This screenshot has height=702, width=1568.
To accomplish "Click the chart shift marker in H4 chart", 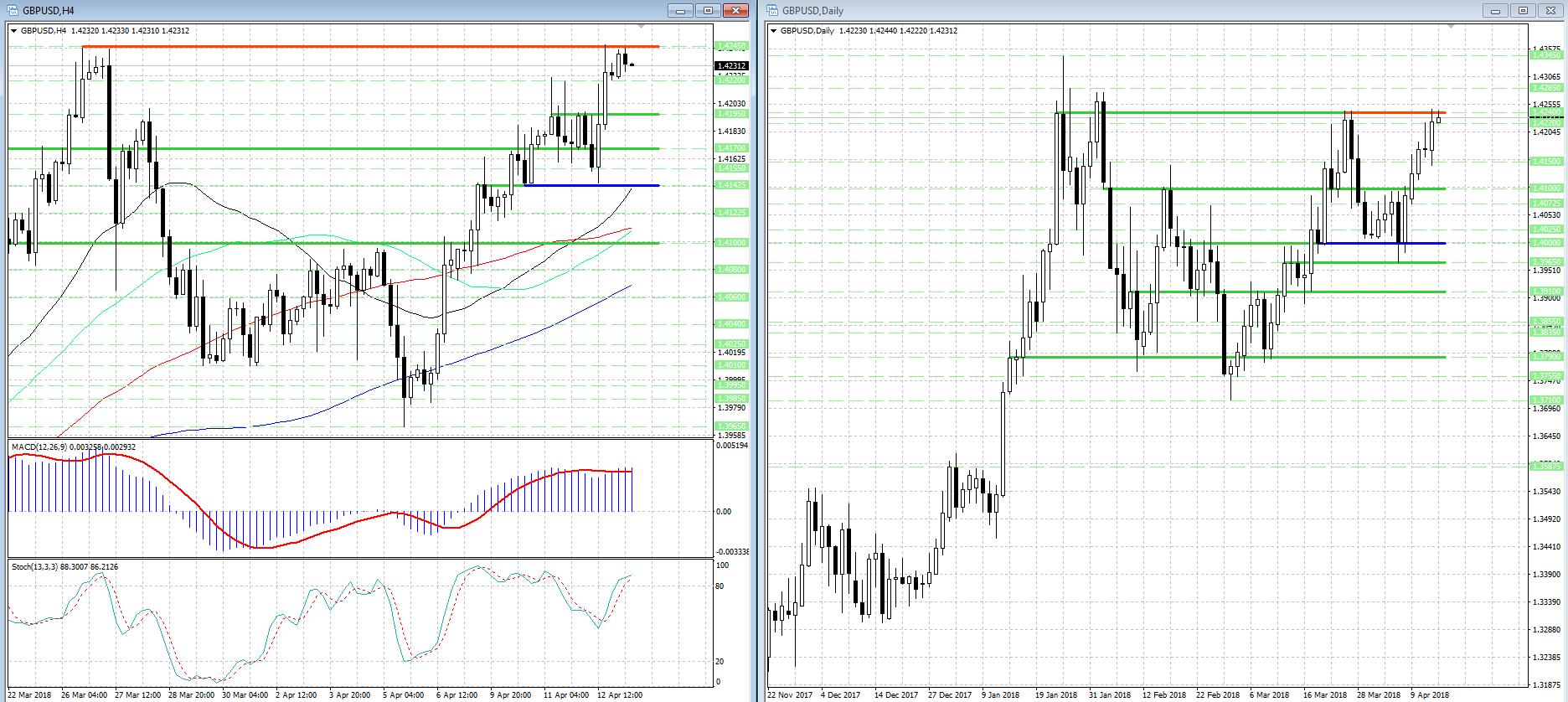I will (641, 26).
